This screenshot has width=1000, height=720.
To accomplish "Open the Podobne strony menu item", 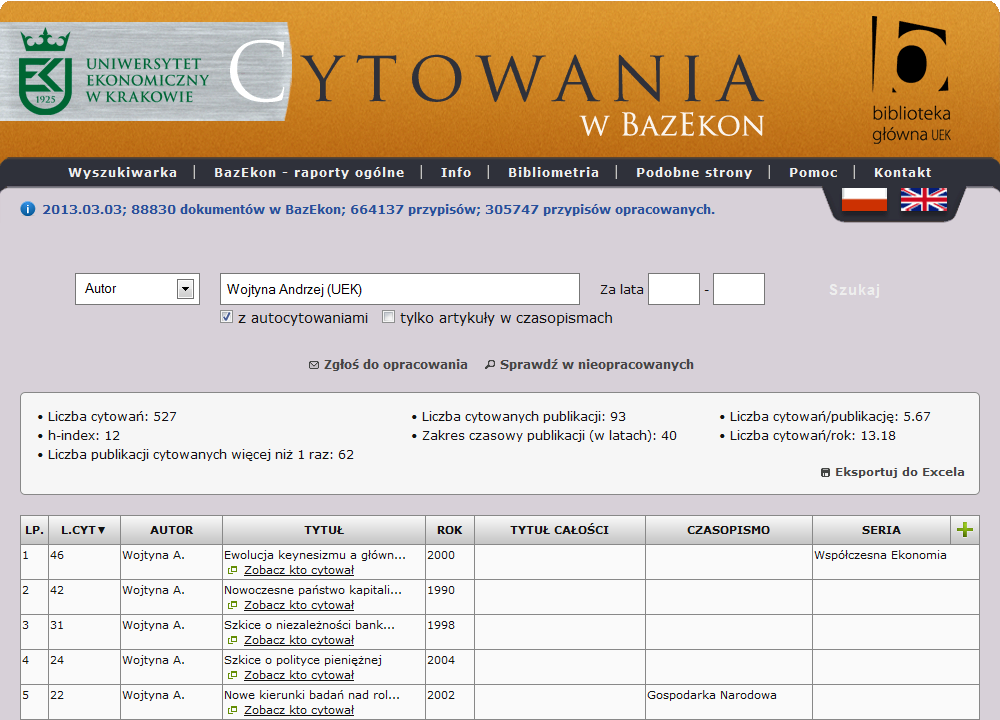I will point(694,172).
